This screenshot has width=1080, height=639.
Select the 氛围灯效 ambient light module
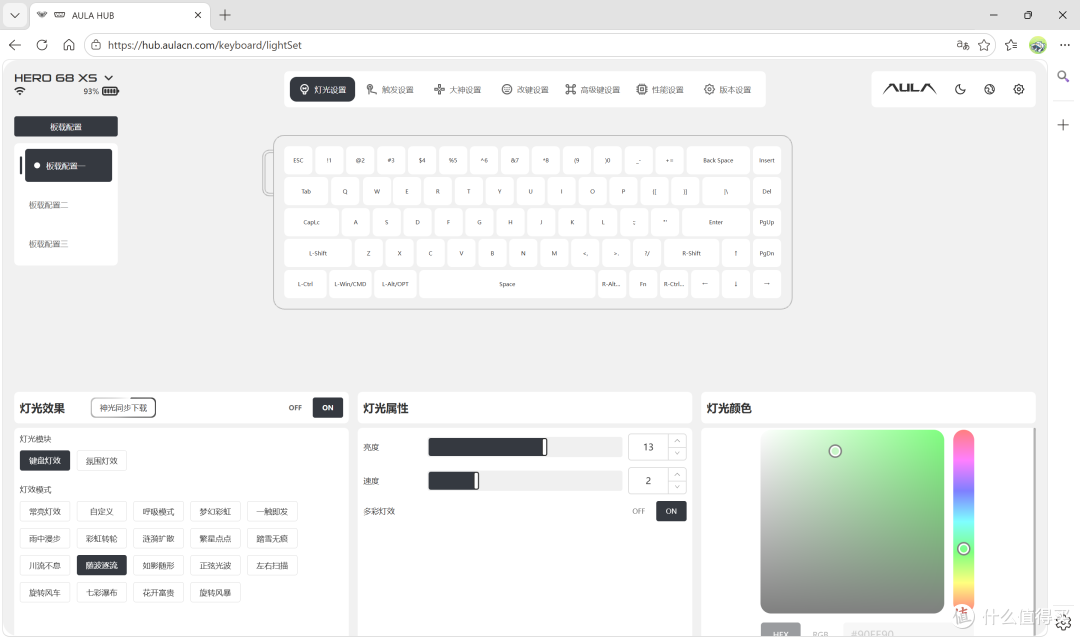coord(102,461)
